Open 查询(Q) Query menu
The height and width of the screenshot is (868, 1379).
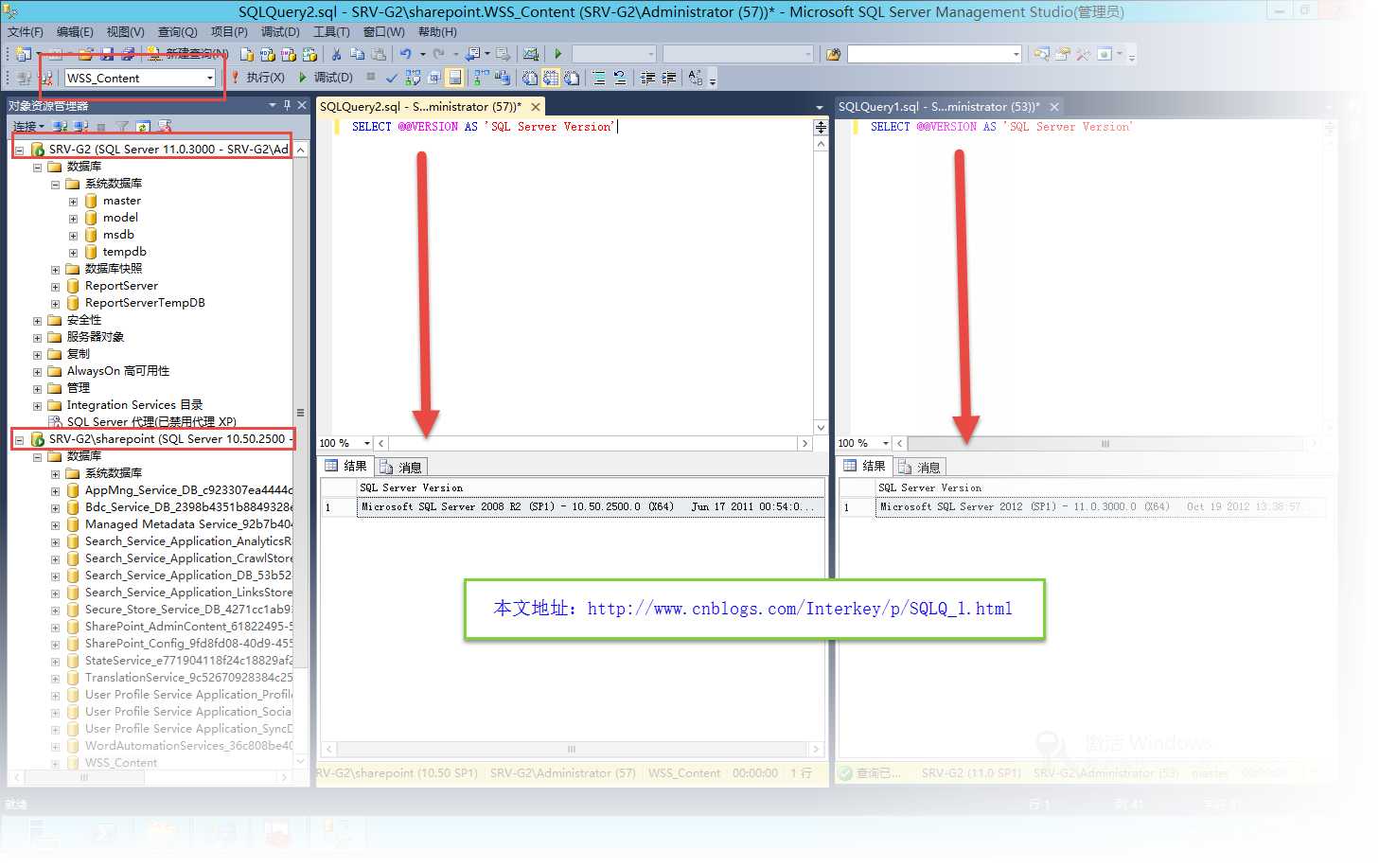point(177,31)
